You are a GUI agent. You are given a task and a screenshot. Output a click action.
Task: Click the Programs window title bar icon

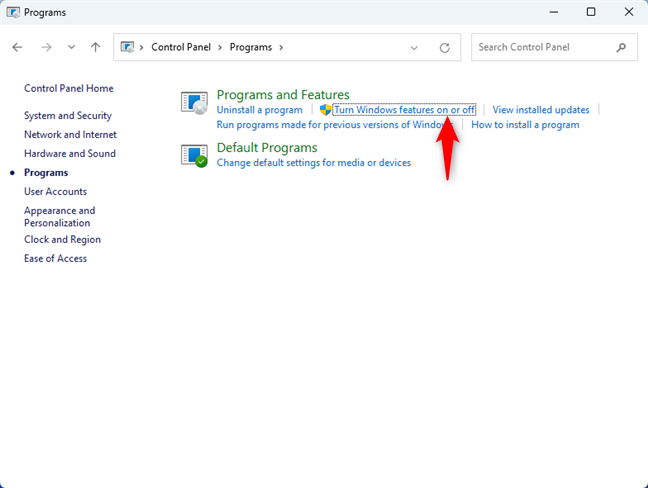[13, 12]
